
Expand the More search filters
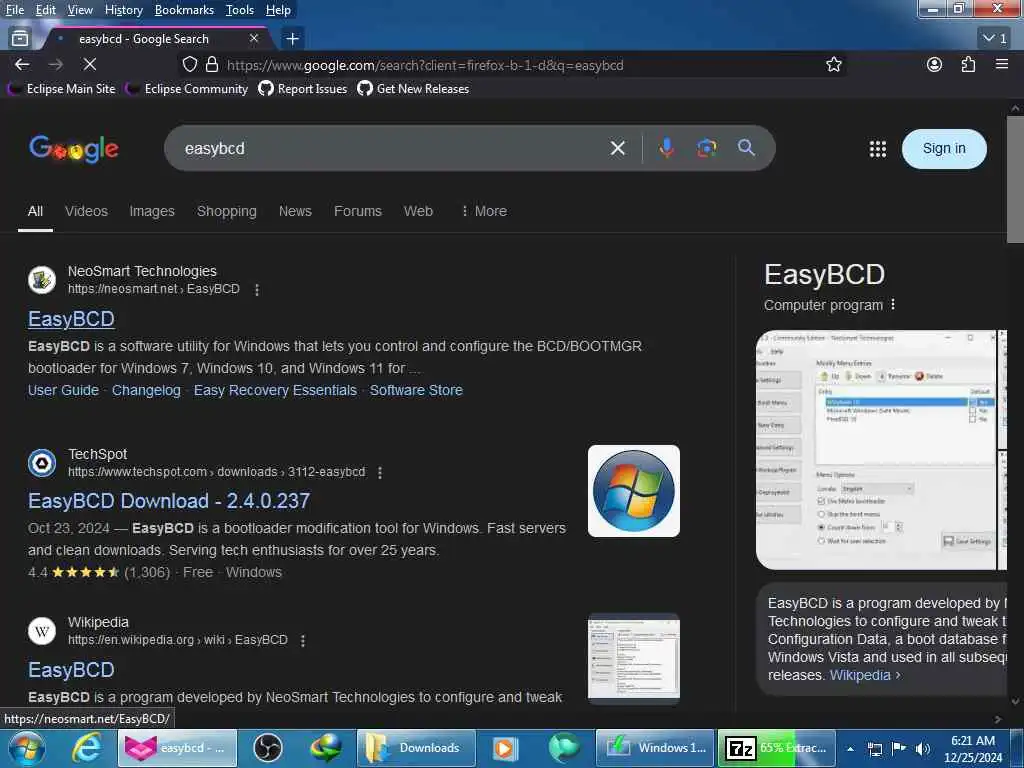[x=484, y=211]
